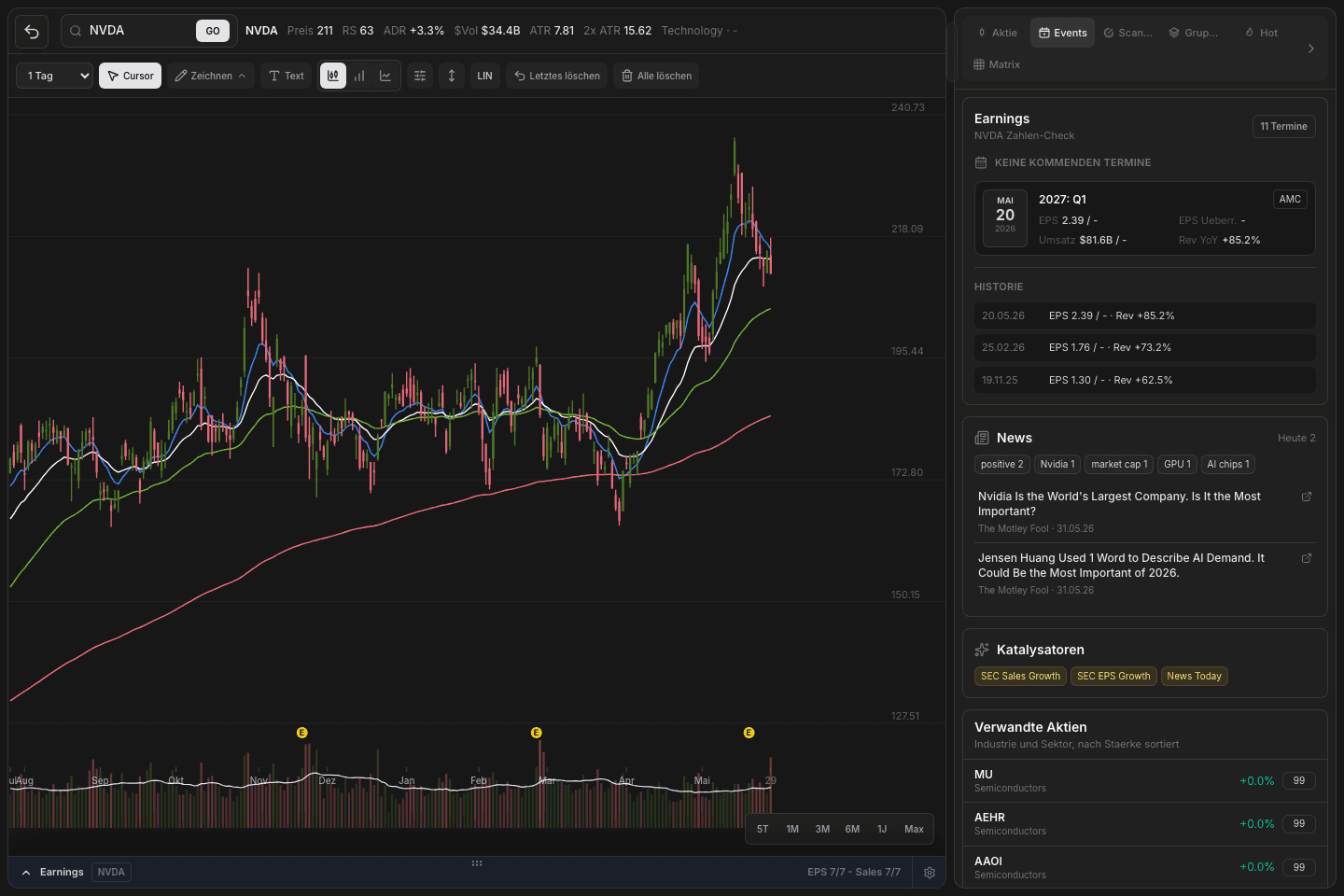Filter news by AI chips 1 tag

(x=1228, y=464)
